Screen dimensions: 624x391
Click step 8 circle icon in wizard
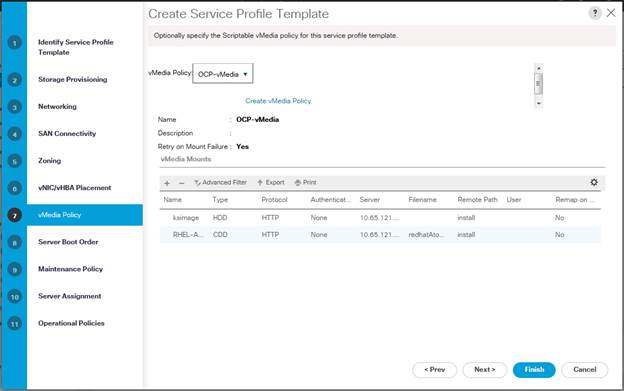15,242
